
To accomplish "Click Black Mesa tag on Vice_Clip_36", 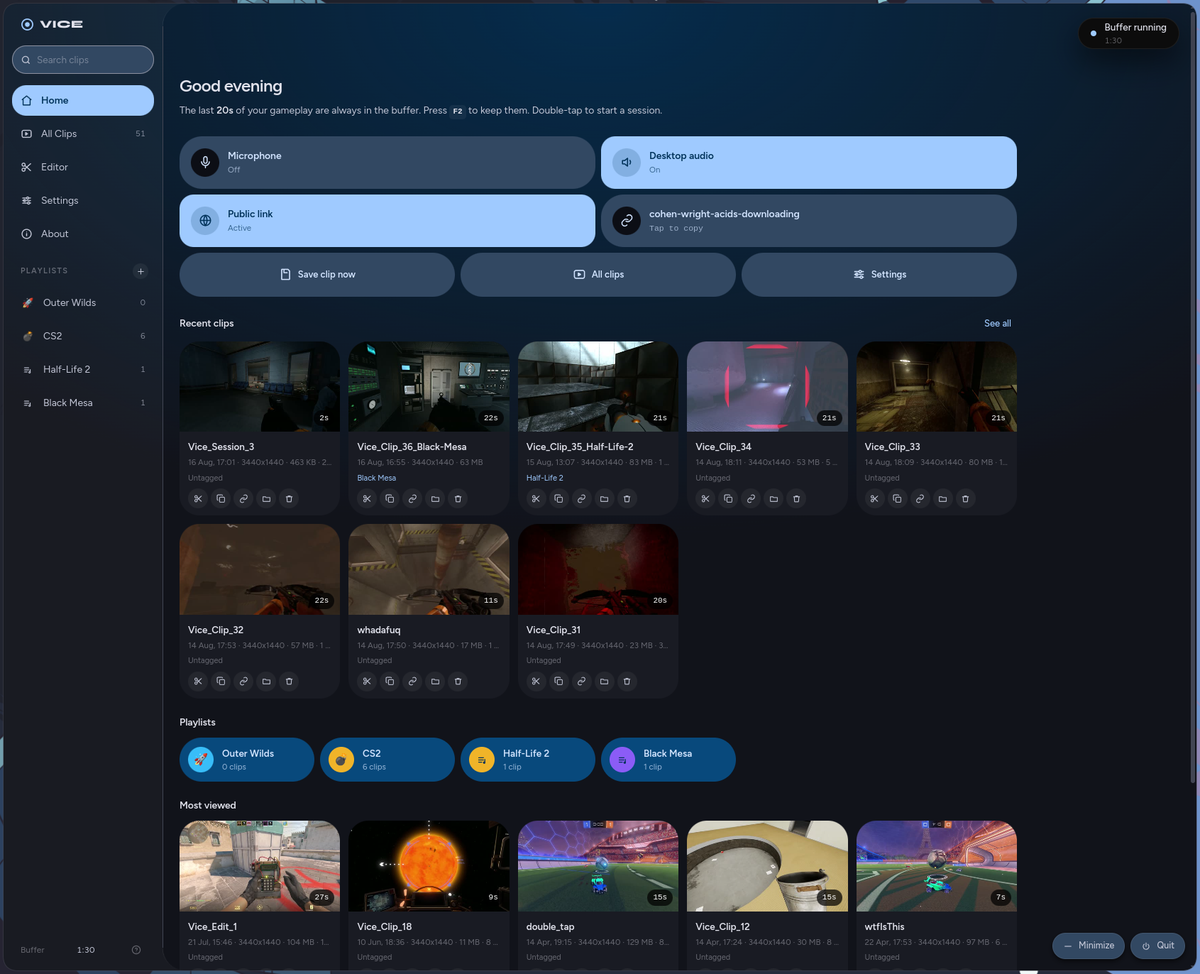I will (x=377, y=478).
